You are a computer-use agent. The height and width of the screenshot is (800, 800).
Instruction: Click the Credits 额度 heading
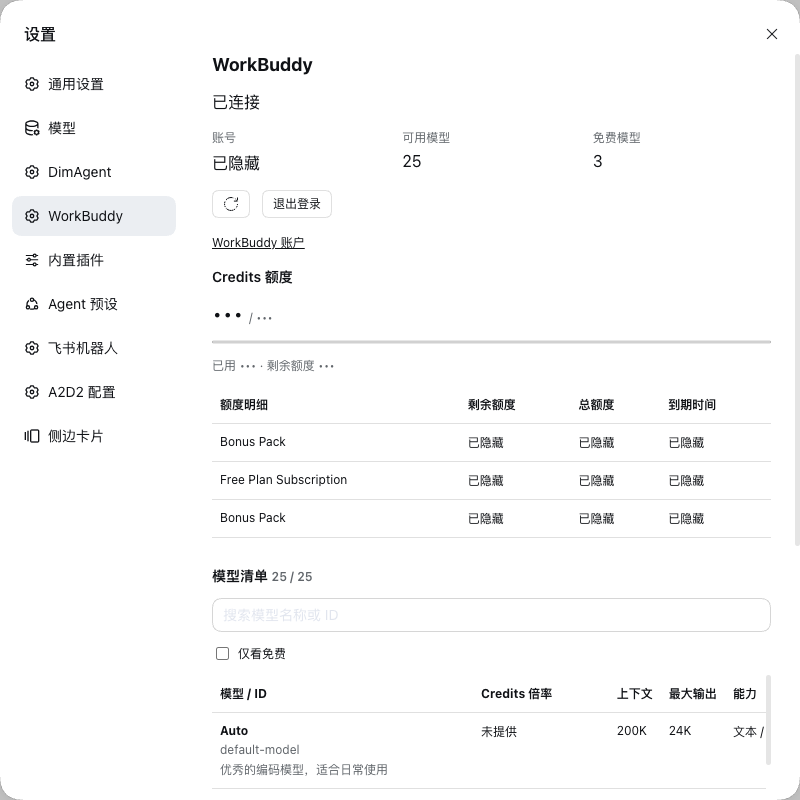tap(252, 278)
